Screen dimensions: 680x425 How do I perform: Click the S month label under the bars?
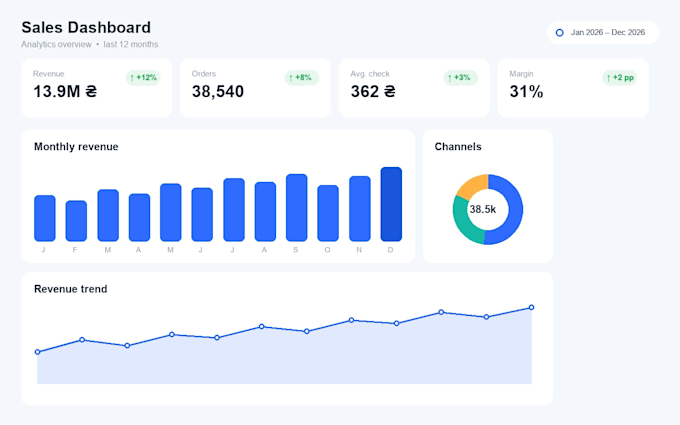pyautogui.click(x=296, y=250)
